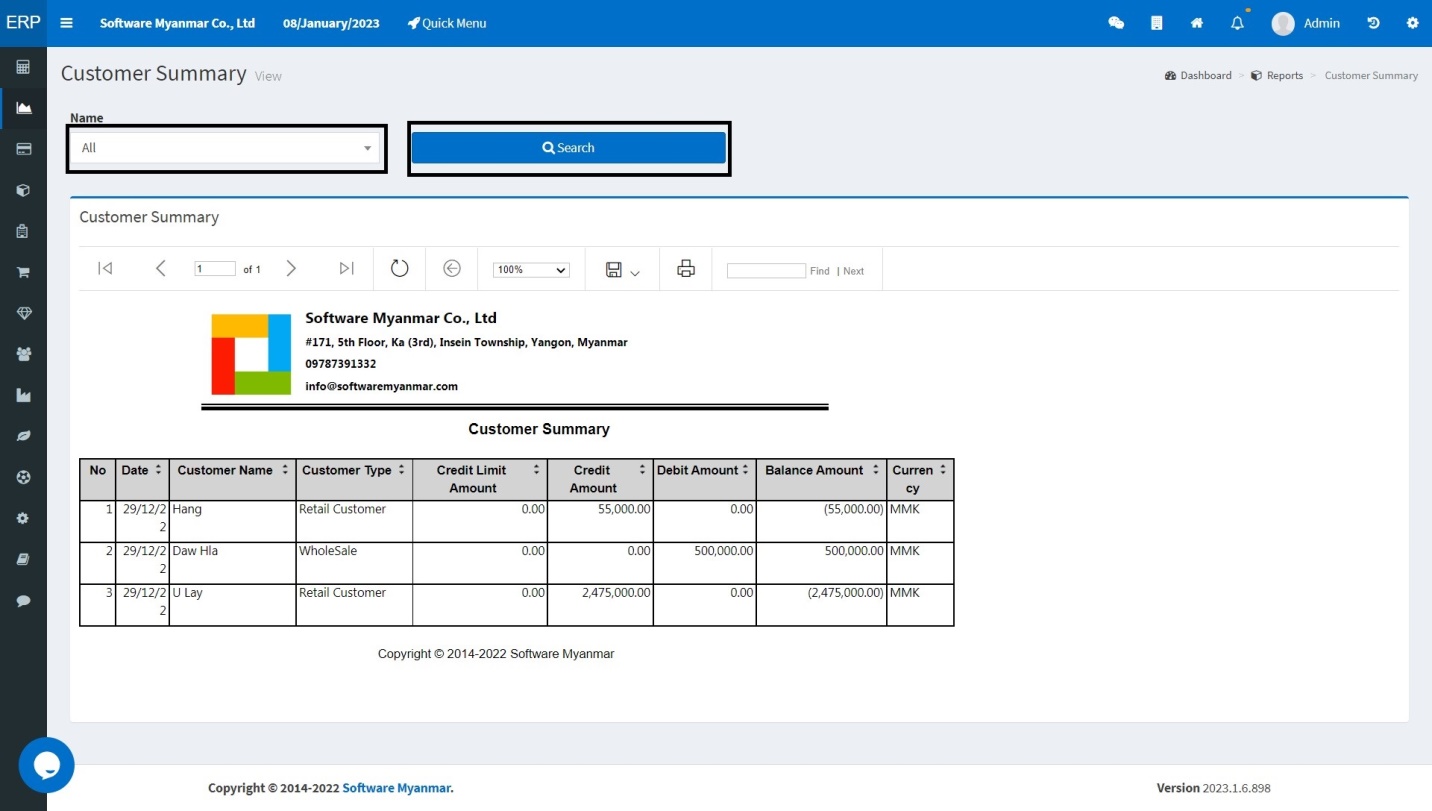
Task: Print the Customer Summary report
Action: click(x=686, y=268)
